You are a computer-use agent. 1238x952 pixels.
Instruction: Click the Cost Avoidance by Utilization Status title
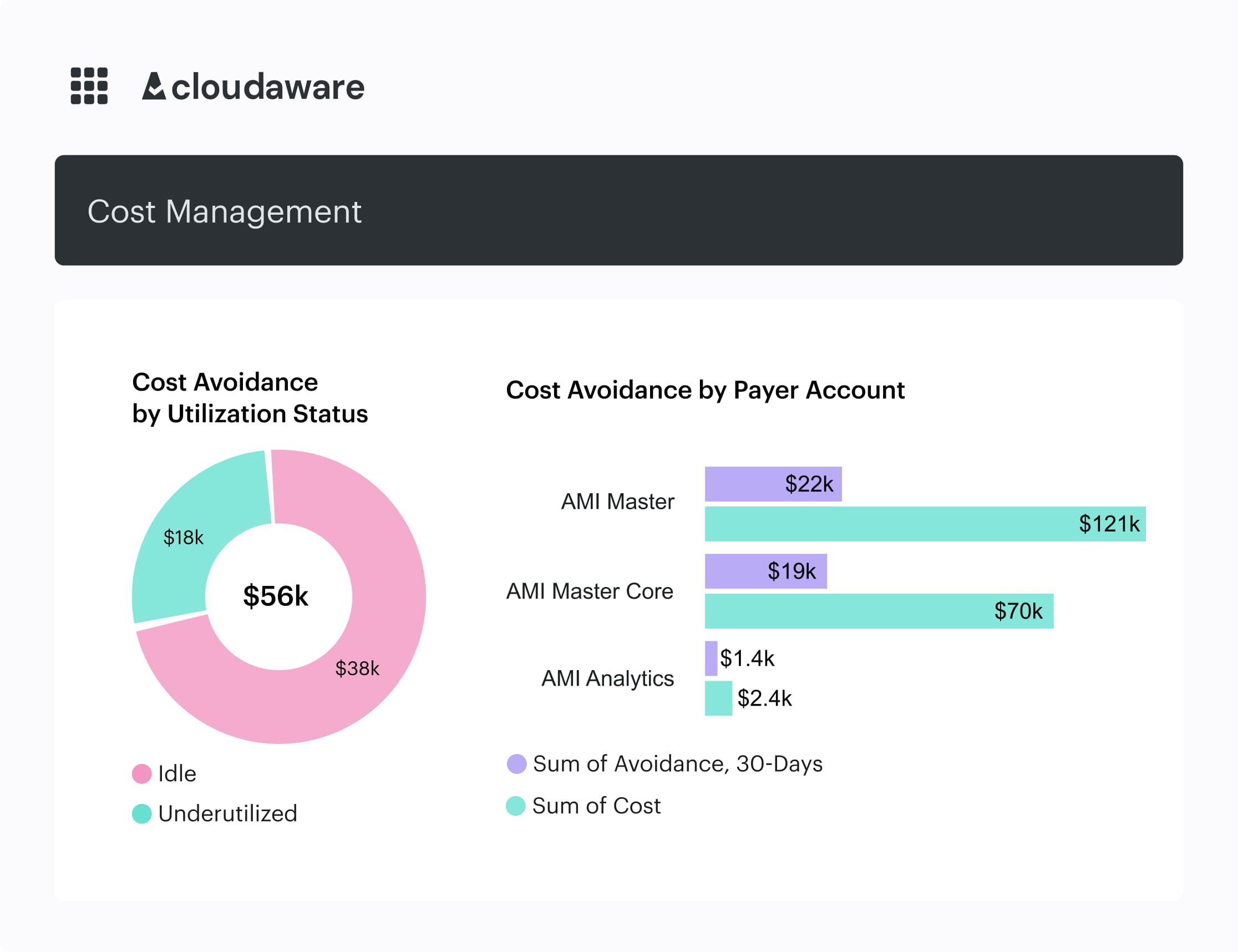point(249,397)
